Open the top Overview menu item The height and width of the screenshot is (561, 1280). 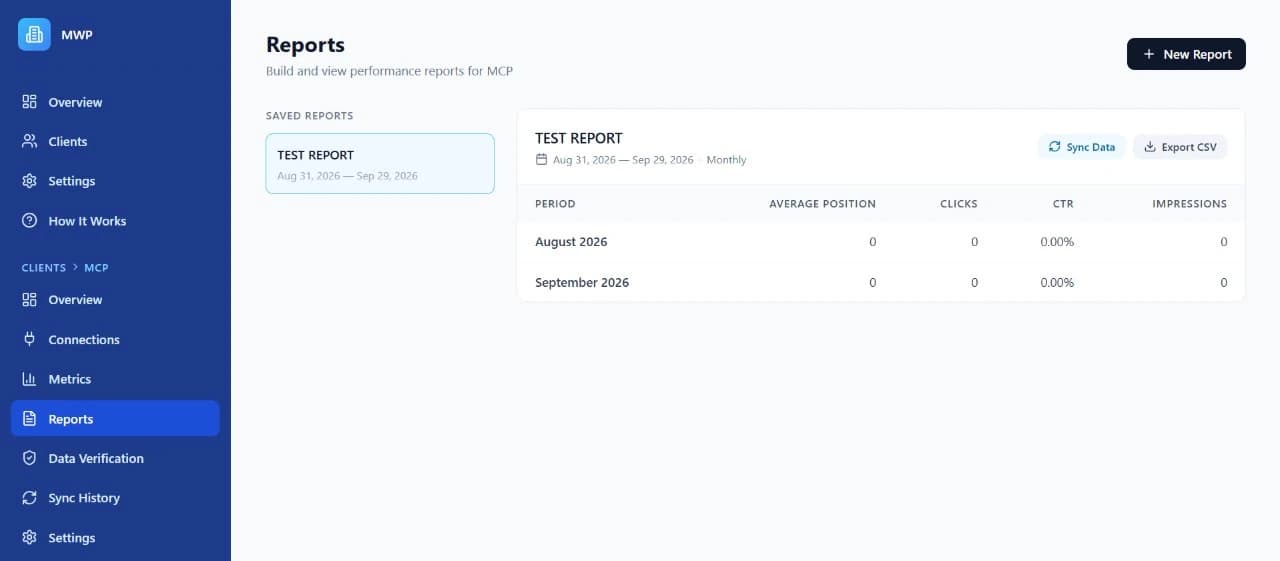[x=115, y=102]
